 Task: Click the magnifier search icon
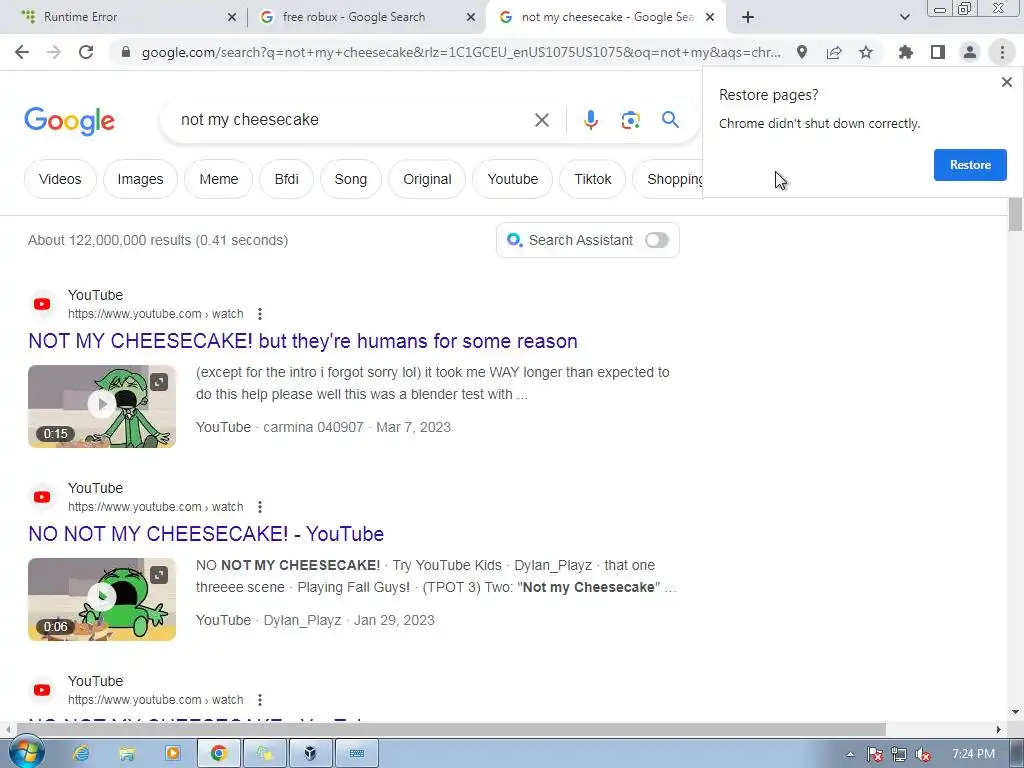point(670,120)
